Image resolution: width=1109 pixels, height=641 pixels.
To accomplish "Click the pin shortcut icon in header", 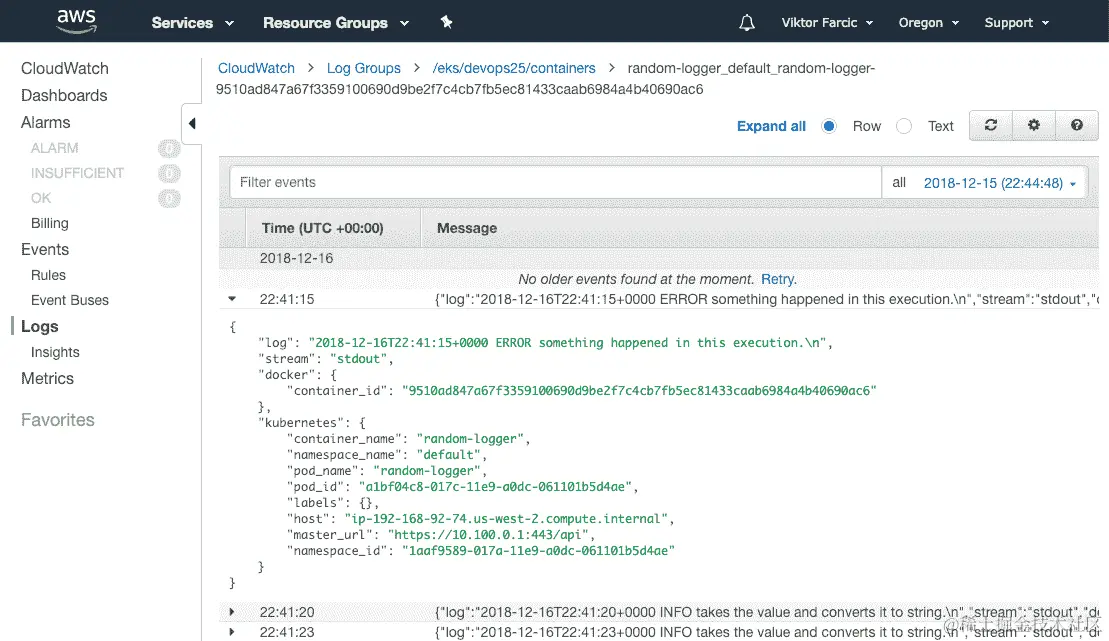I will click(x=446, y=22).
